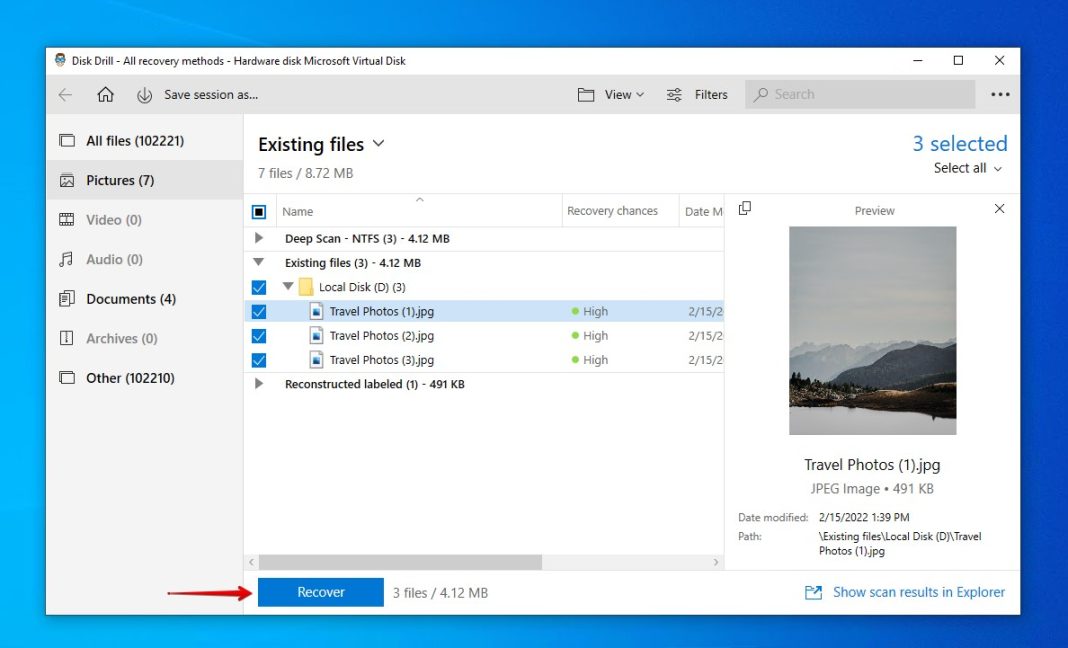Image resolution: width=1068 pixels, height=648 pixels.
Task: Select All files (102221) category
Action: [x=144, y=140]
